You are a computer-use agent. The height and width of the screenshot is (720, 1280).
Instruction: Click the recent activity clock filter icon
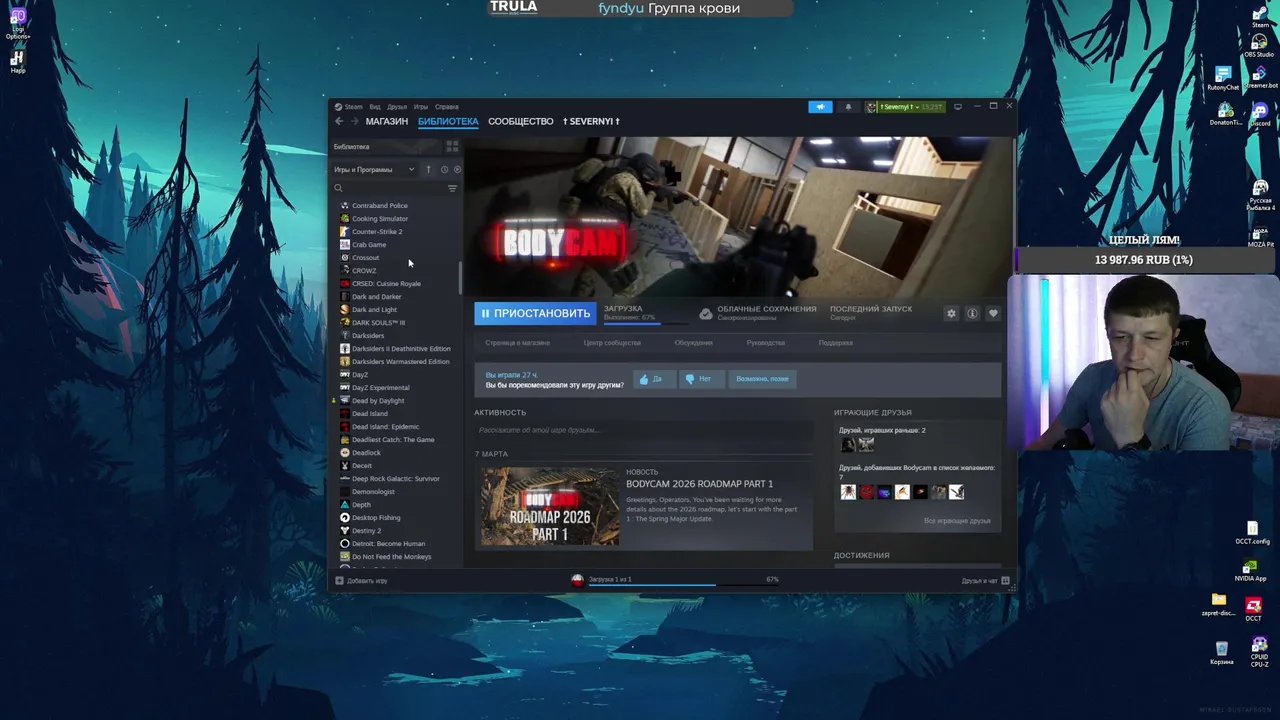pyautogui.click(x=444, y=169)
